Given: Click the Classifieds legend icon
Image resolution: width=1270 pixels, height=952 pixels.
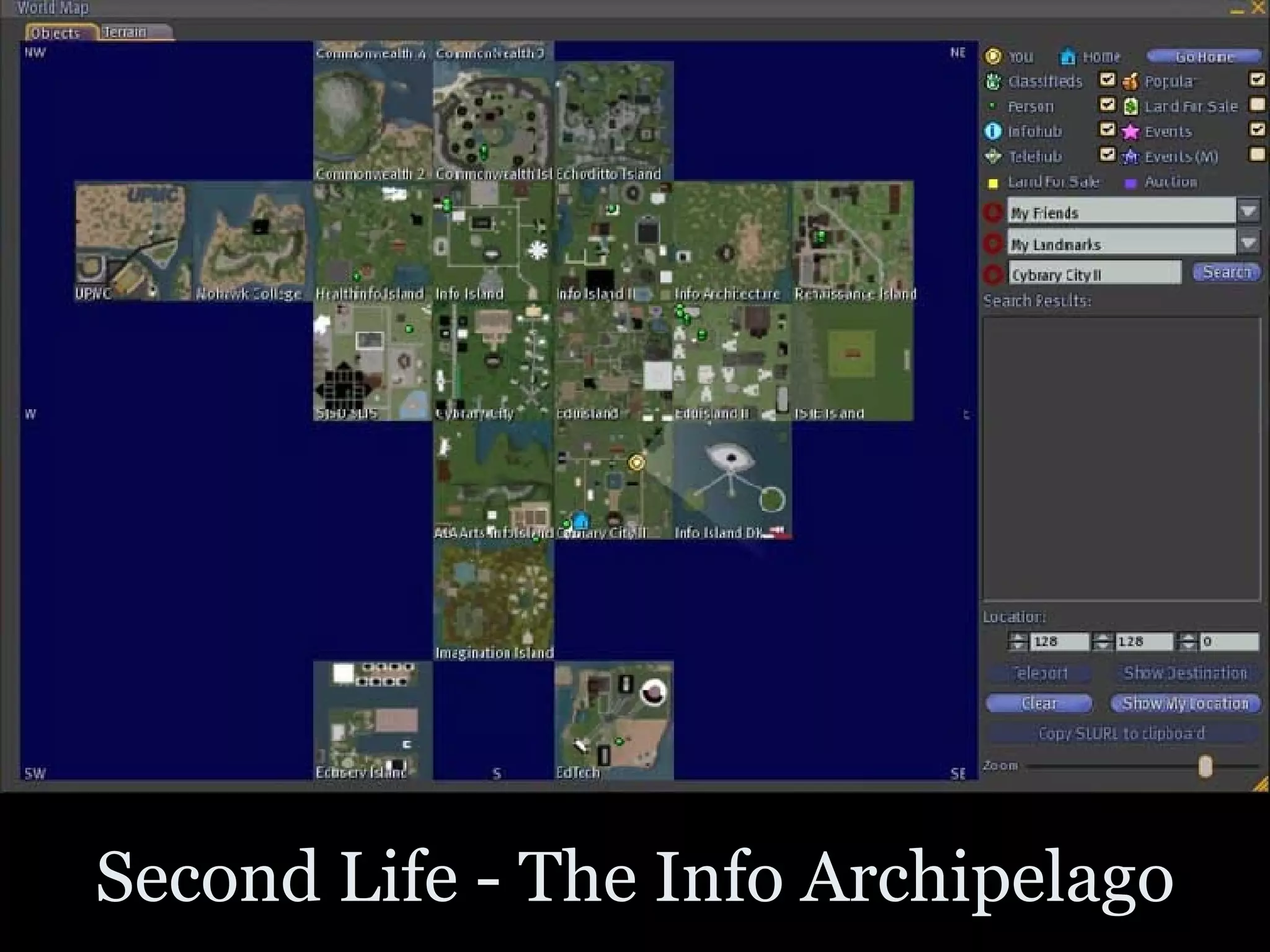Looking at the screenshot, I should click(x=993, y=81).
